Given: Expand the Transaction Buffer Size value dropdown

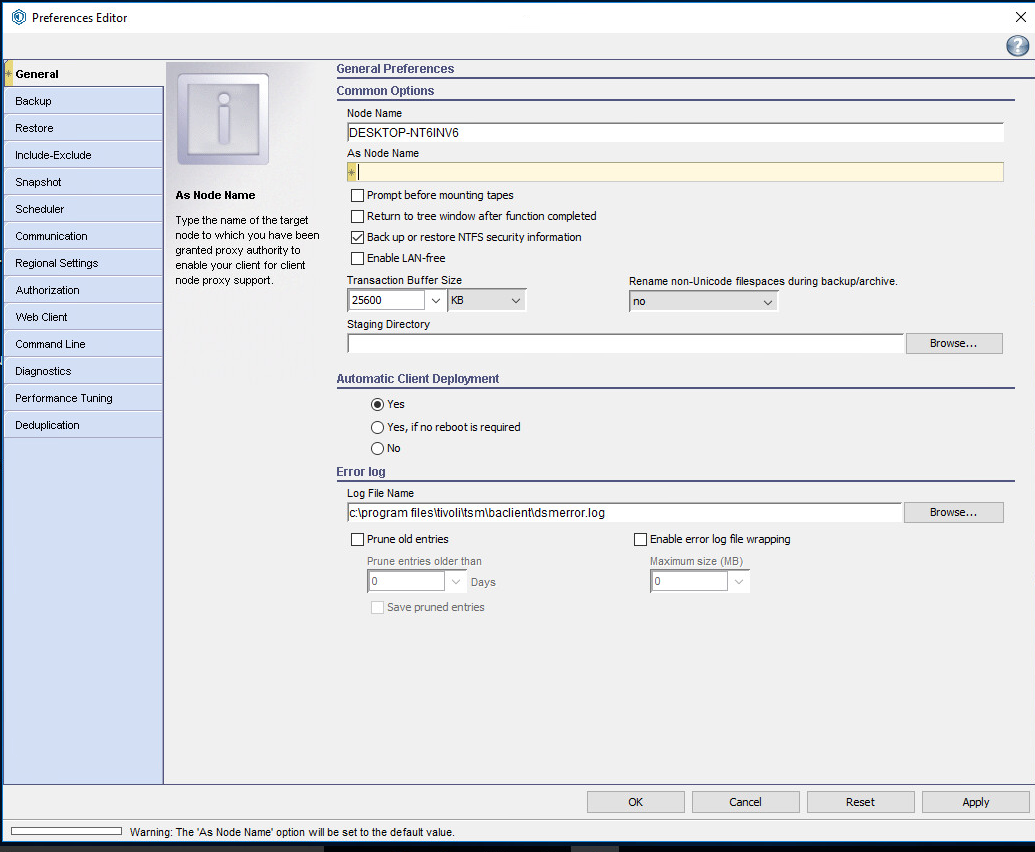Looking at the screenshot, I should (436, 300).
